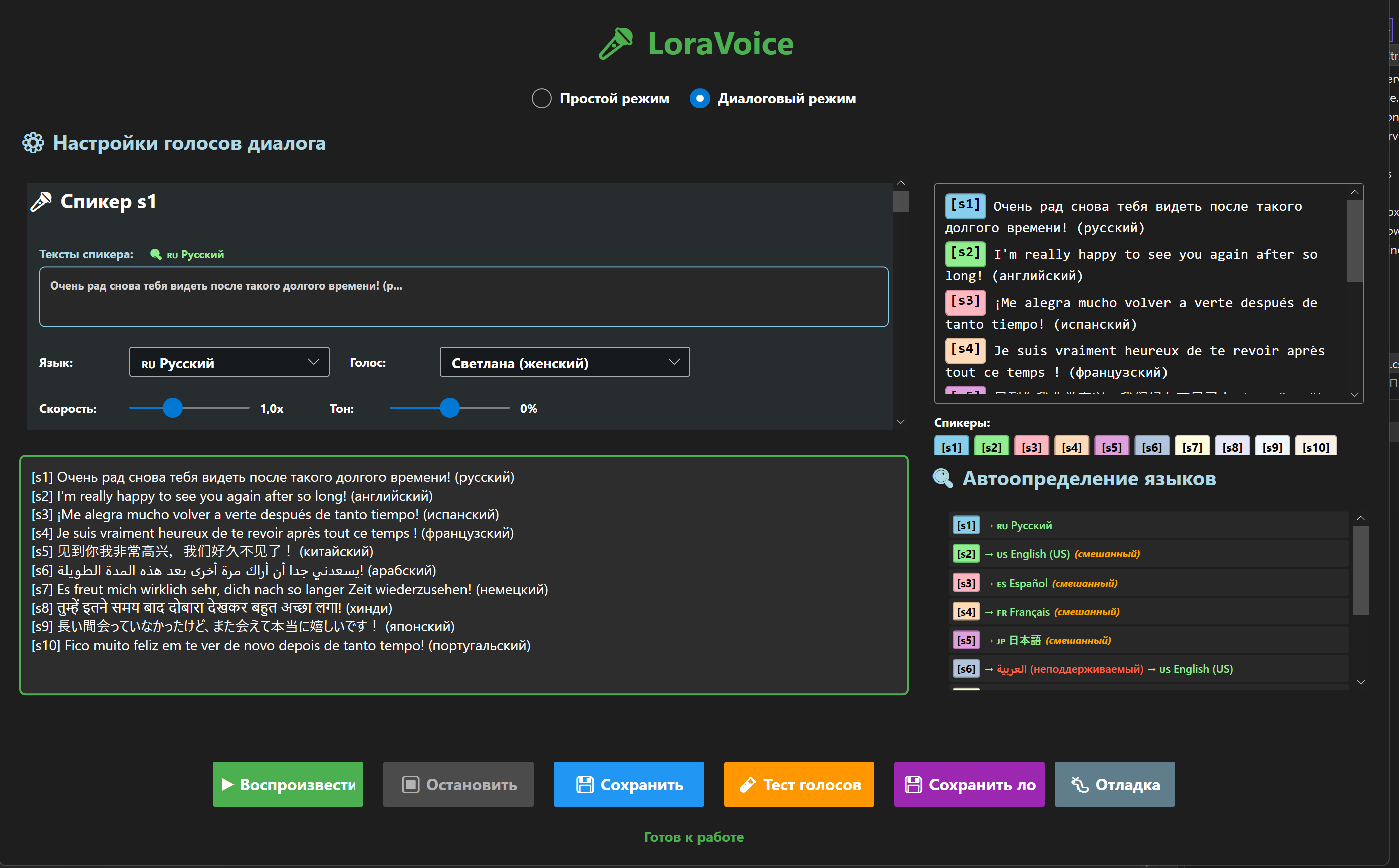Click the gear icon beside Настройки голосов диалога

point(33,143)
